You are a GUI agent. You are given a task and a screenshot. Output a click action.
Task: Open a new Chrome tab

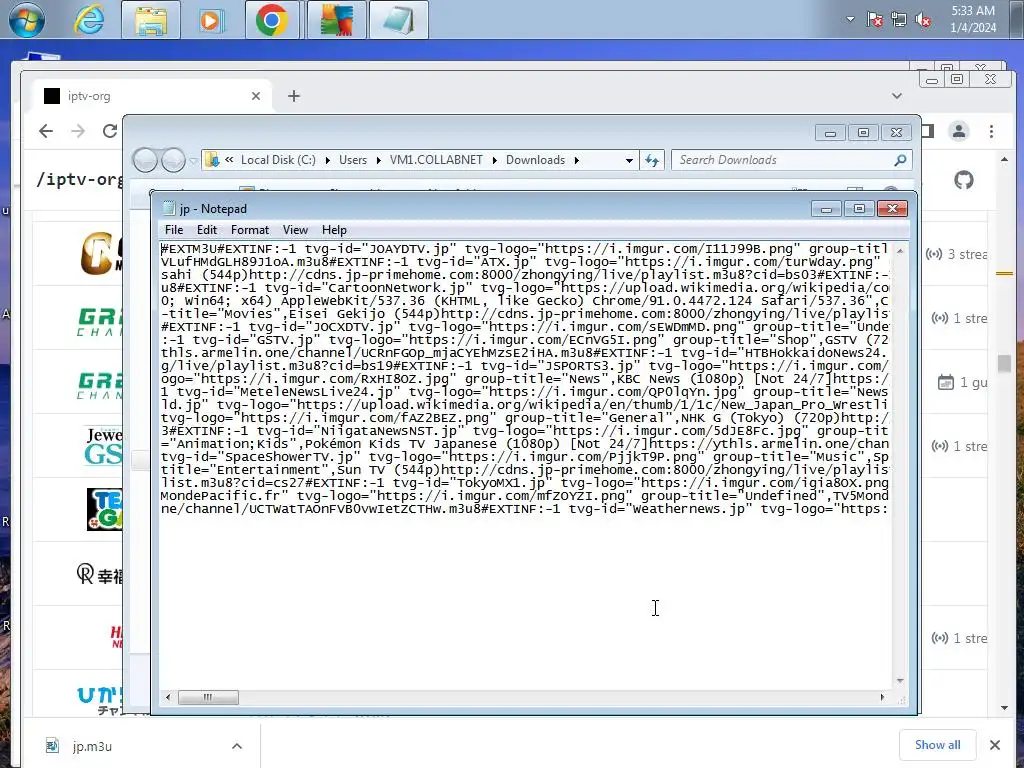click(294, 96)
